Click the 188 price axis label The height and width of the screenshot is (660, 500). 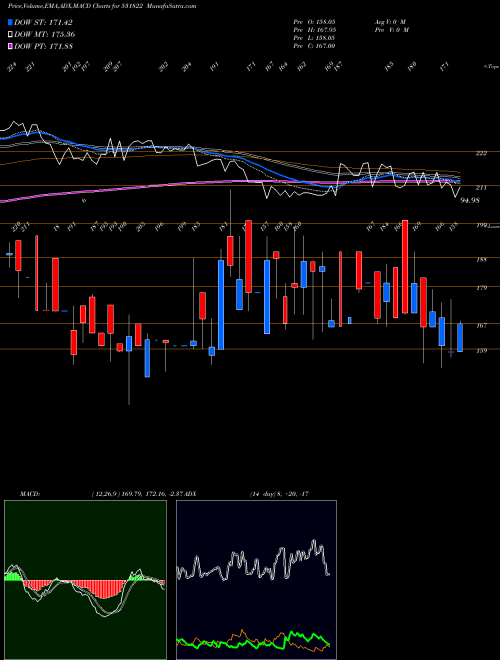(x=481, y=260)
